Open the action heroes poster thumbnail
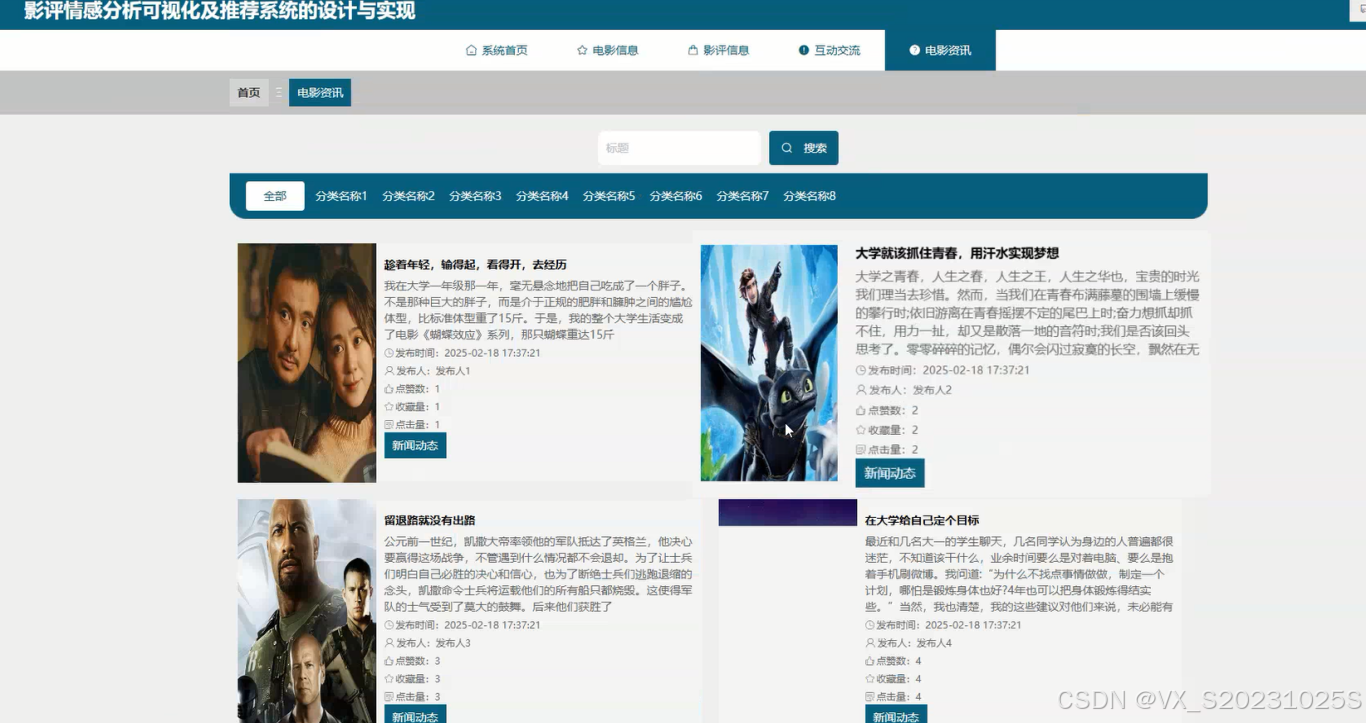Viewport: 1366px width, 723px height. click(x=307, y=611)
